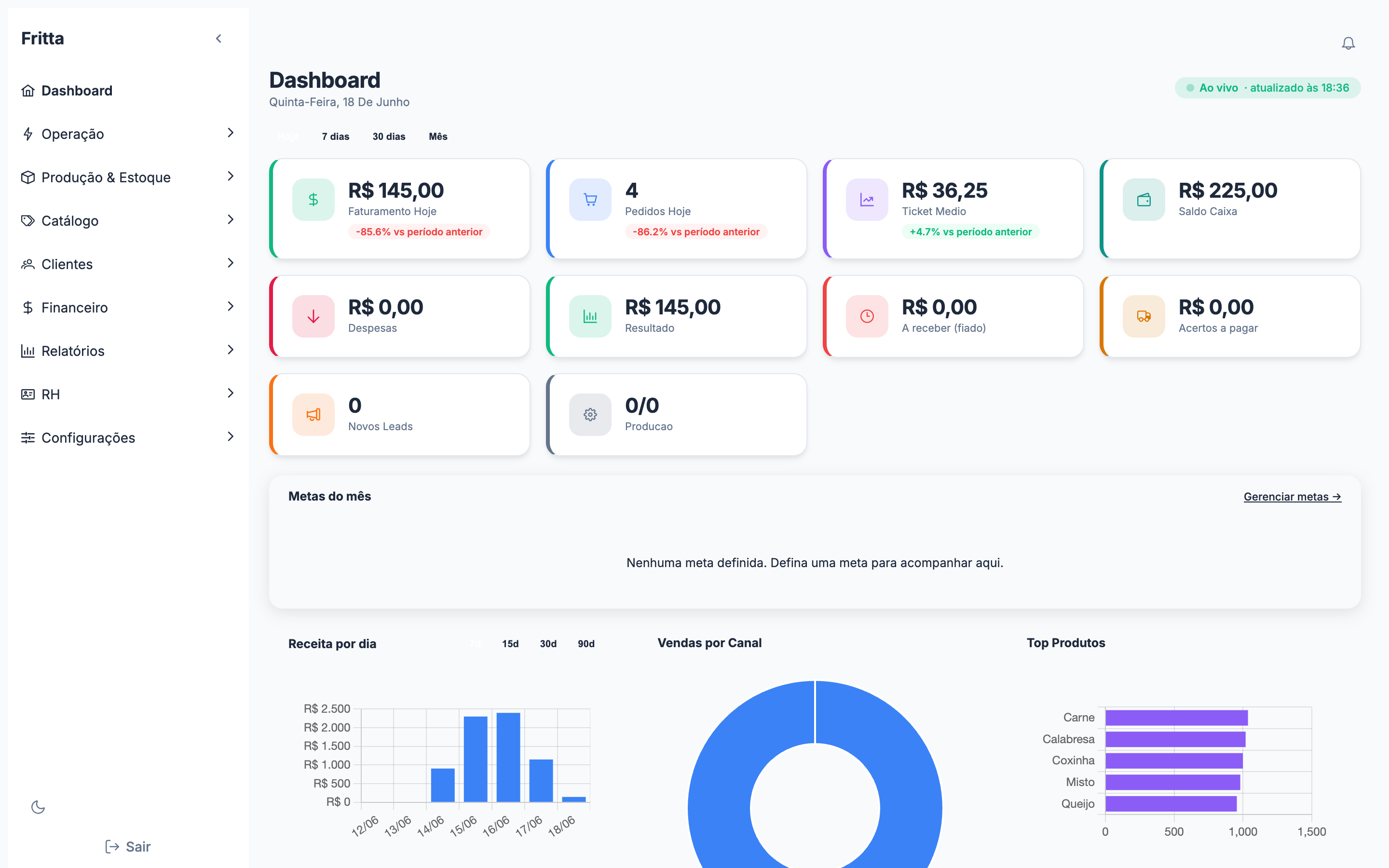Switch Receita chart to 90d
The width and height of the screenshot is (1389, 868).
pos(586,644)
